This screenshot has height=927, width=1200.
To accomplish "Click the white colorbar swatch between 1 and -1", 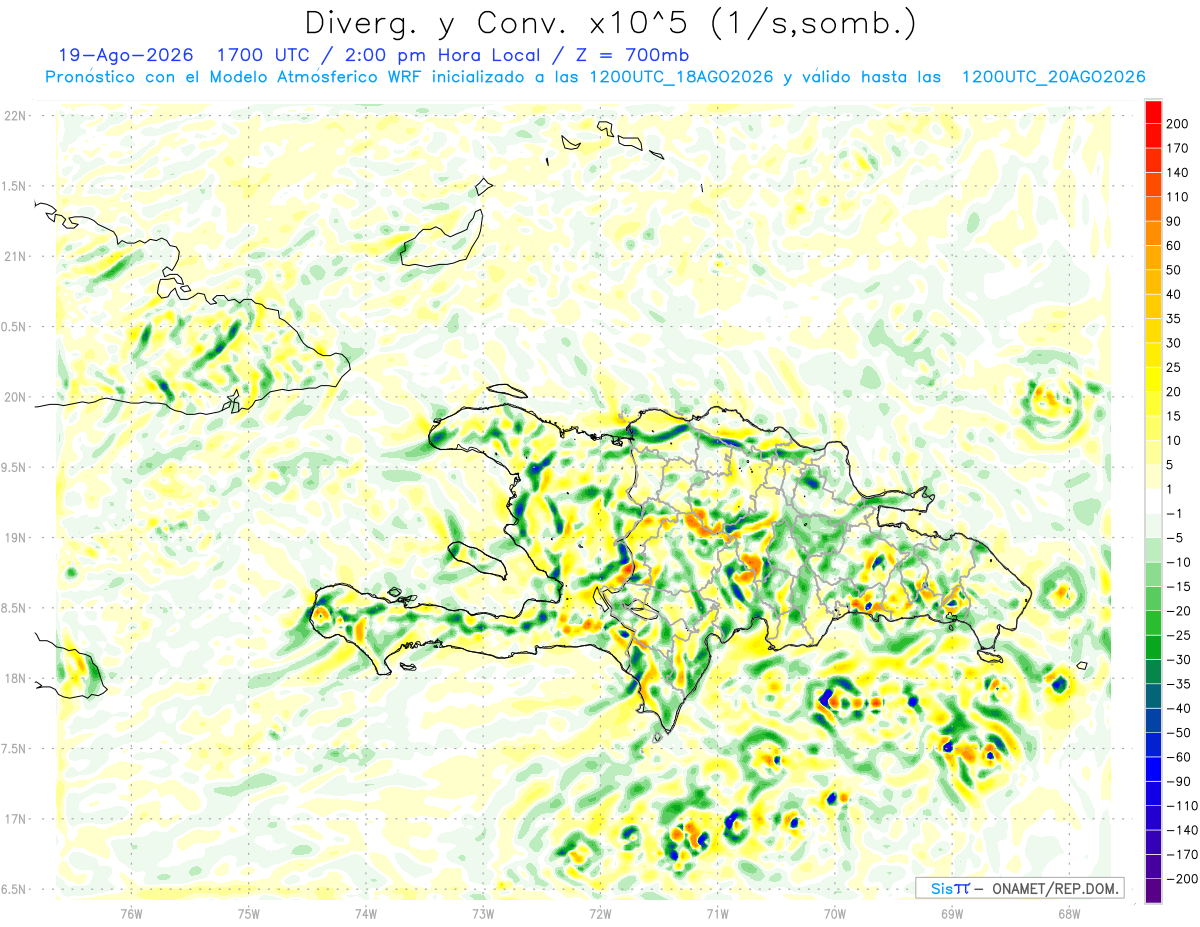I will click(1153, 501).
